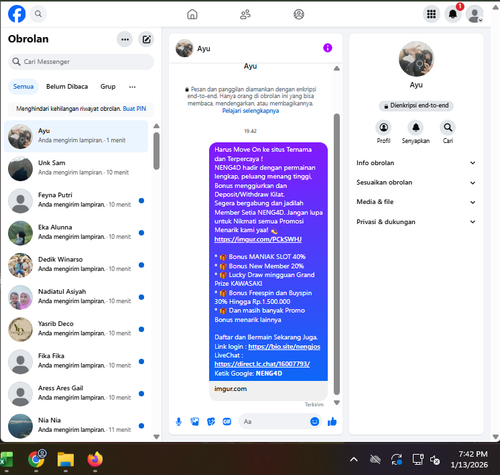
Task: Click the Buat PIN link
Action: click(x=134, y=109)
